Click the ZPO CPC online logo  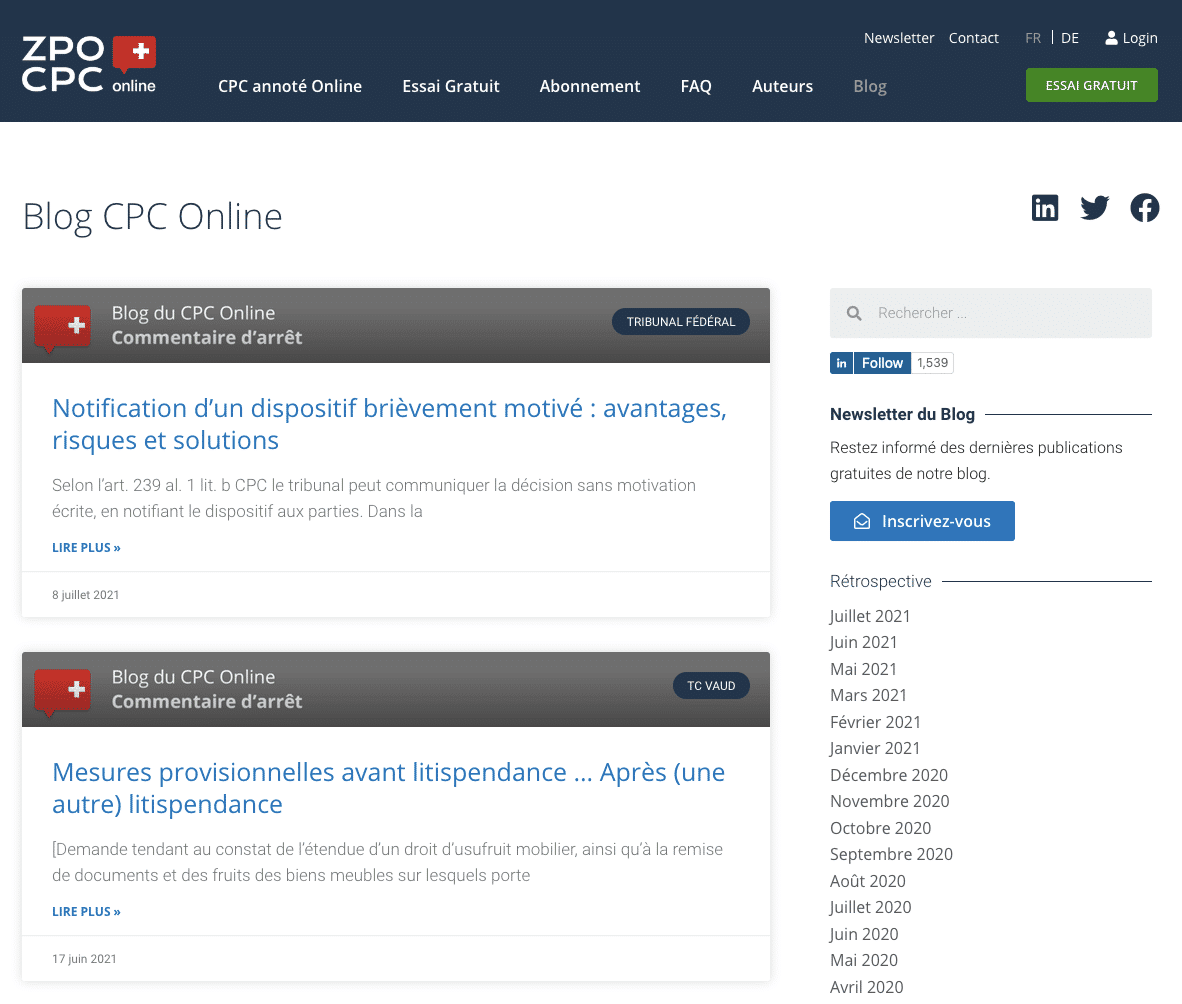tap(89, 64)
